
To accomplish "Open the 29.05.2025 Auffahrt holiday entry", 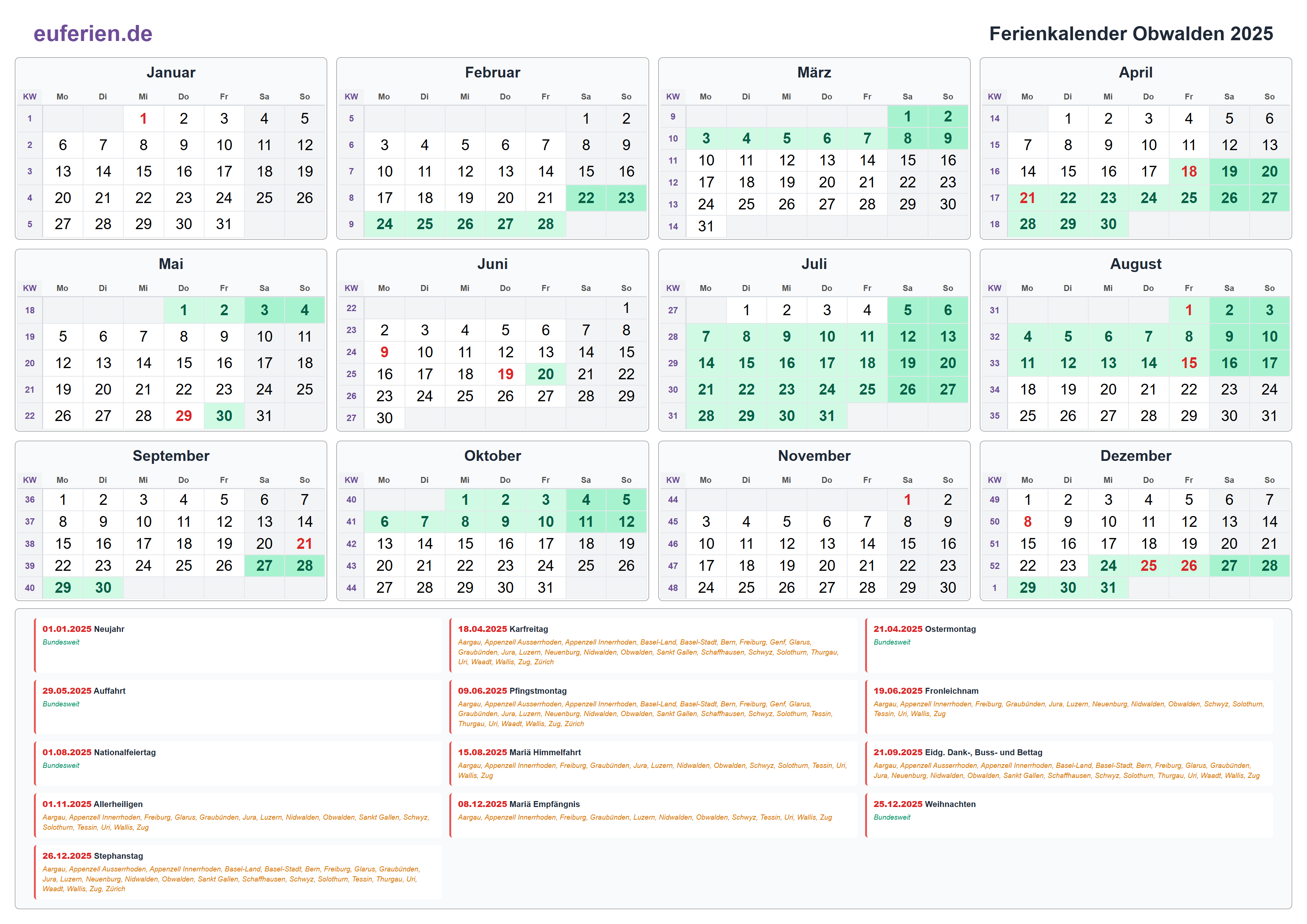I will coord(238,707).
